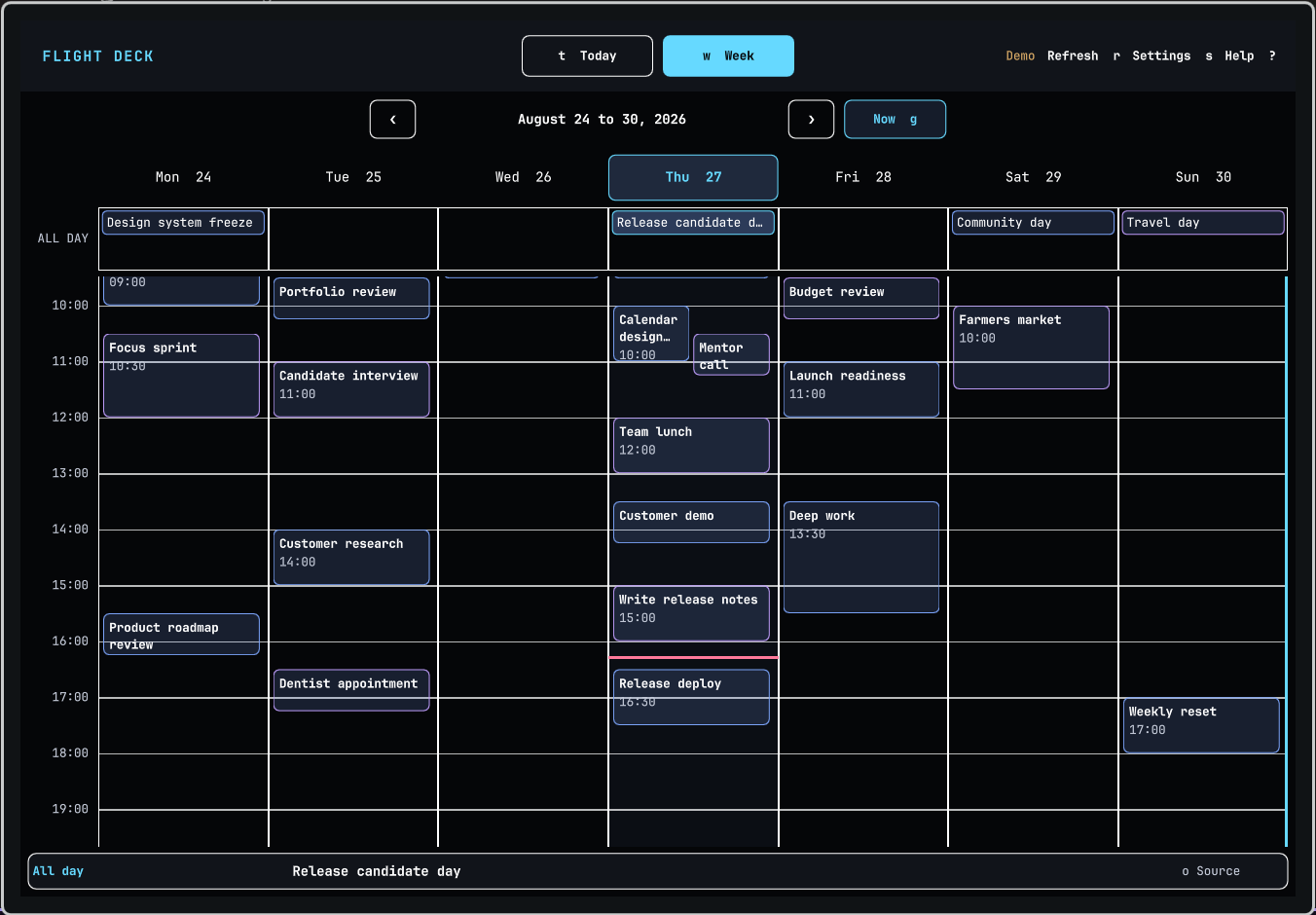Open the Design system freeze all-day event

point(183,223)
